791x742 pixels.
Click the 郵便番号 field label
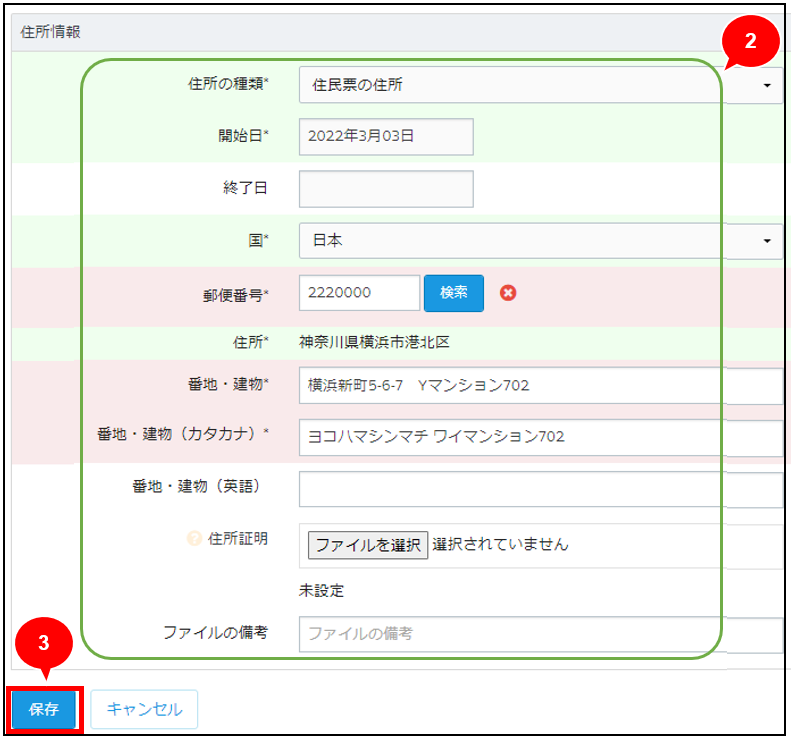pyautogui.click(x=236, y=295)
